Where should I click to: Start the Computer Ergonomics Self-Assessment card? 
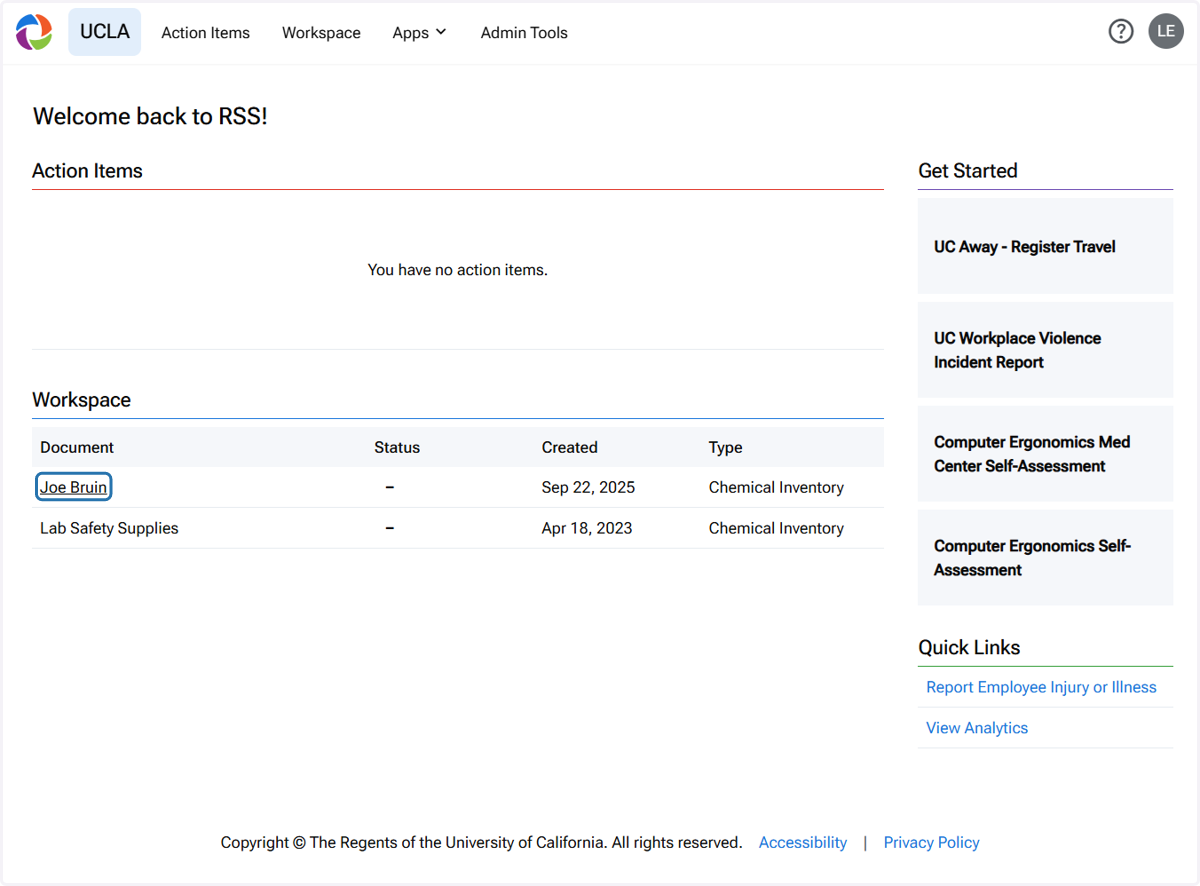click(x=1045, y=558)
